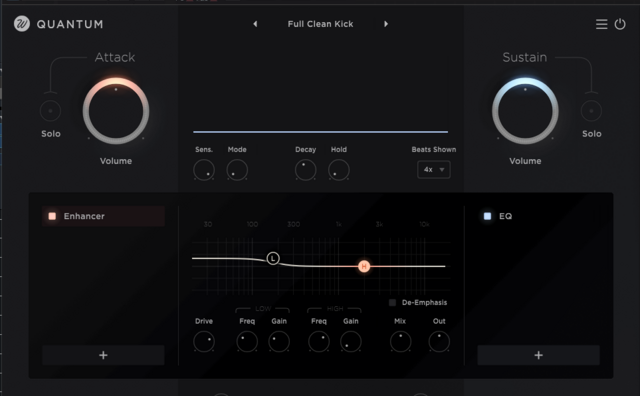640x396 pixels.
Task: Click the Low Gain knob
Action: tap(279, 342)
